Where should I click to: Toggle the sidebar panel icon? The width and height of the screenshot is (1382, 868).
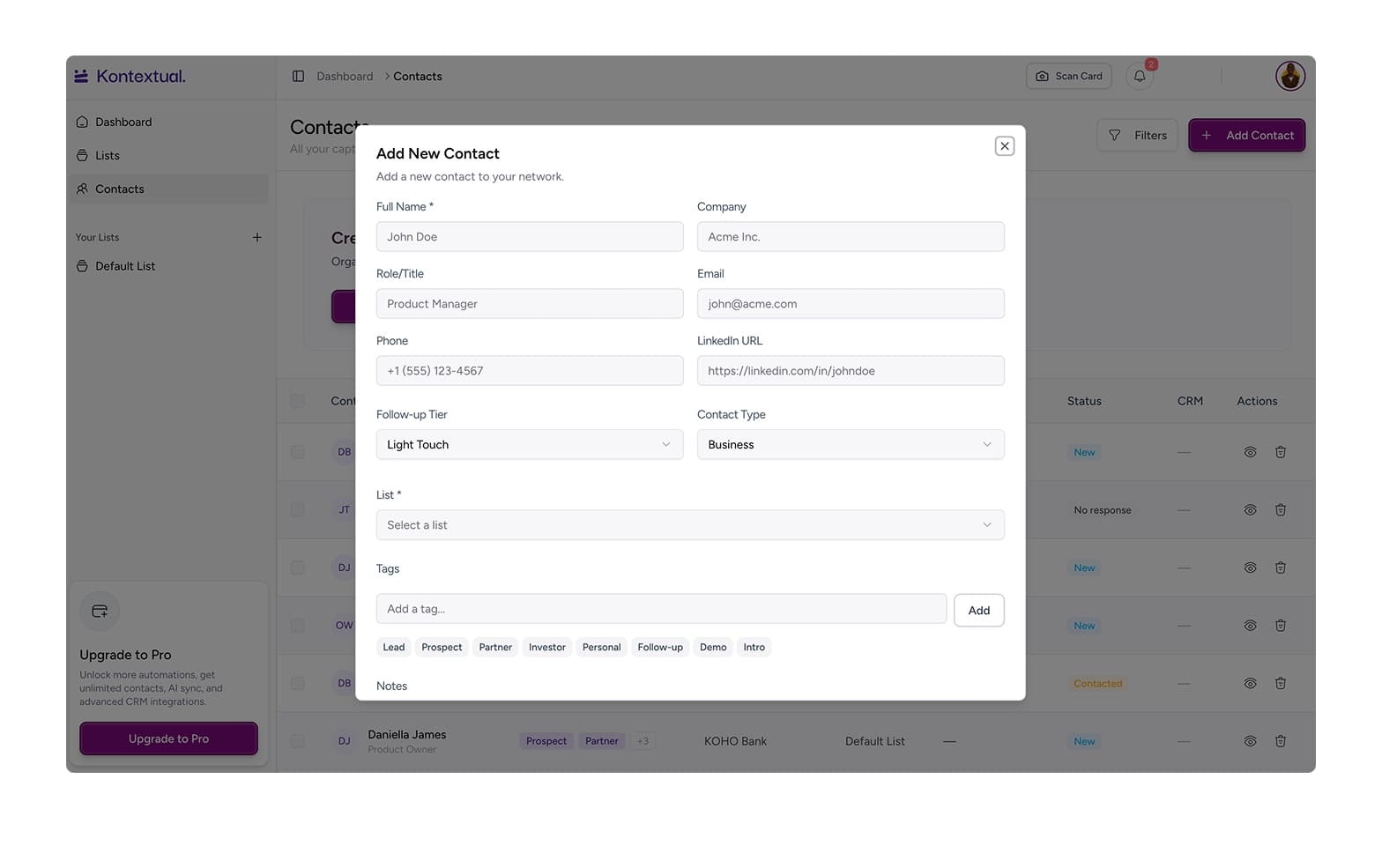298,77
